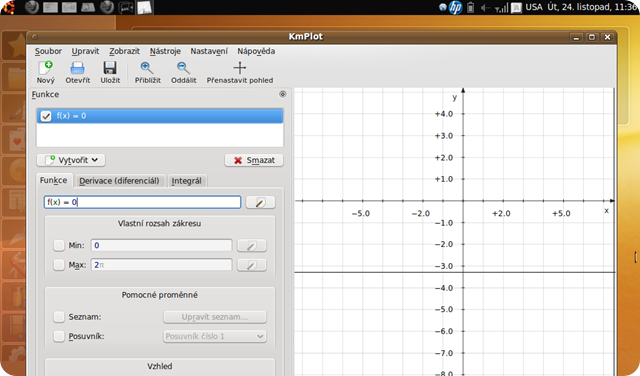Open the Upravit menu
640x376 pixels.
pyautogui.click(x=85, y=51)
